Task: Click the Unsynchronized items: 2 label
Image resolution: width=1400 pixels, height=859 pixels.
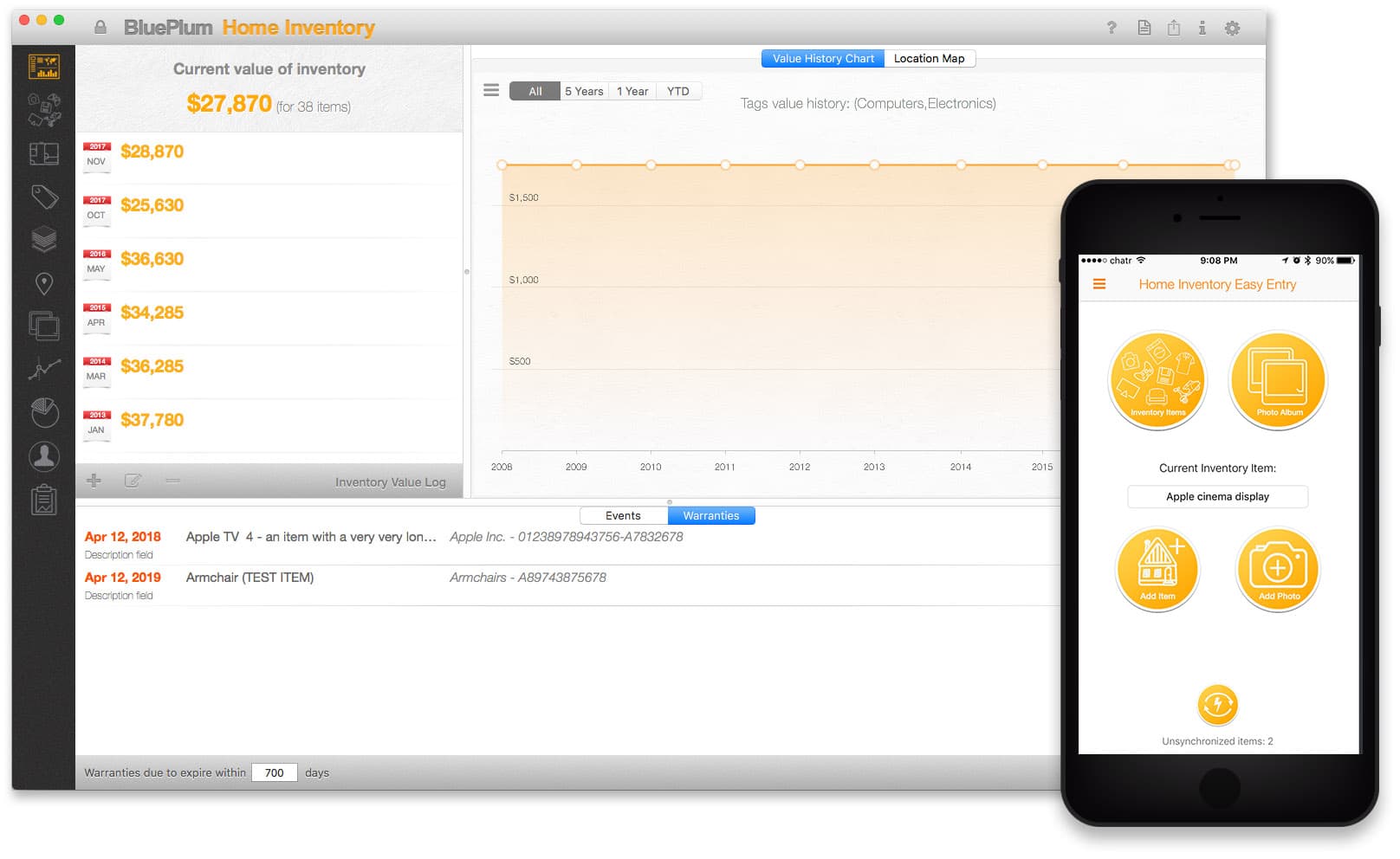Action: [x=1217, y=741]
